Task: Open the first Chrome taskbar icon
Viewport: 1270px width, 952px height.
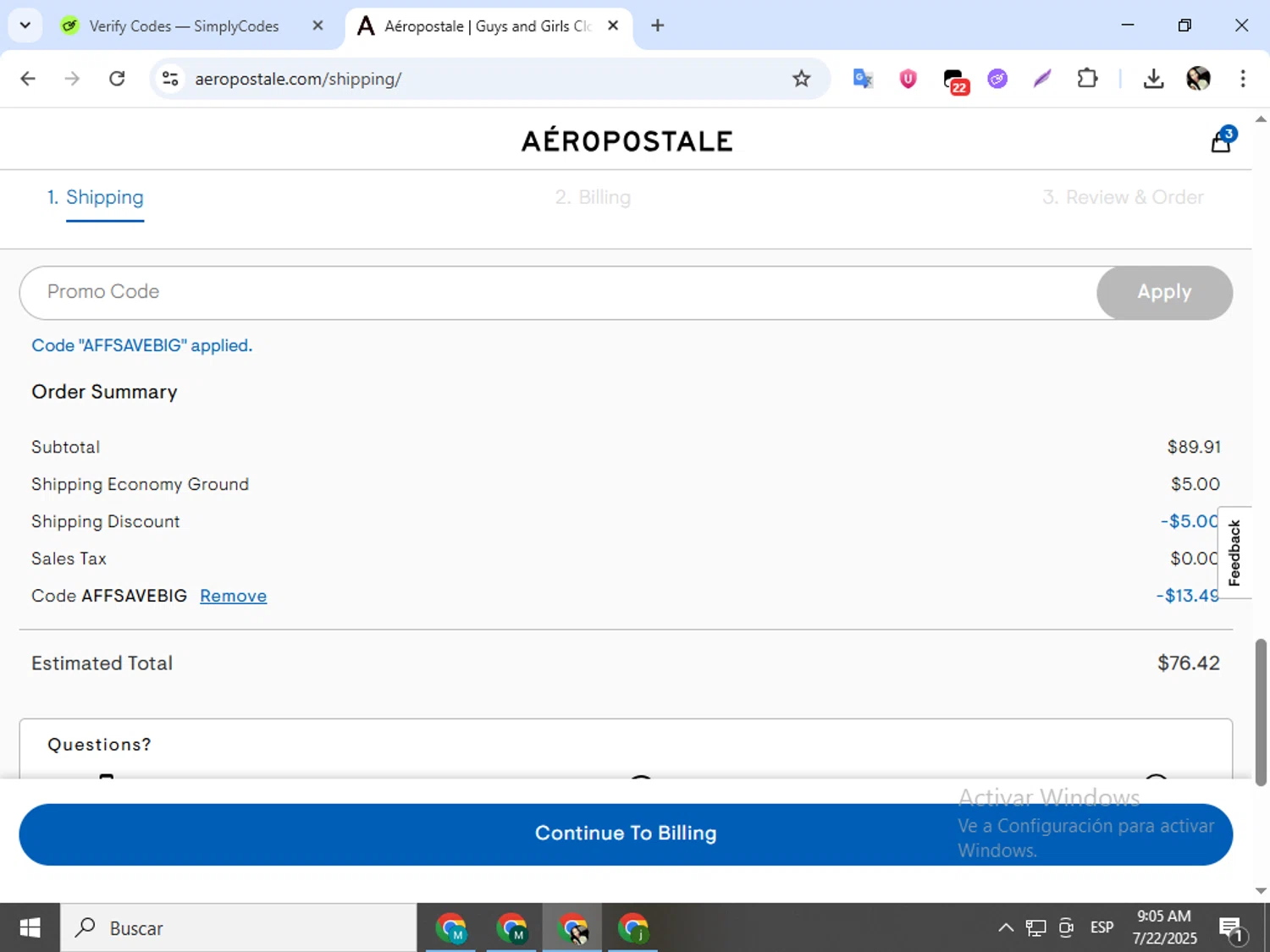Action: [x=451, y=928]
